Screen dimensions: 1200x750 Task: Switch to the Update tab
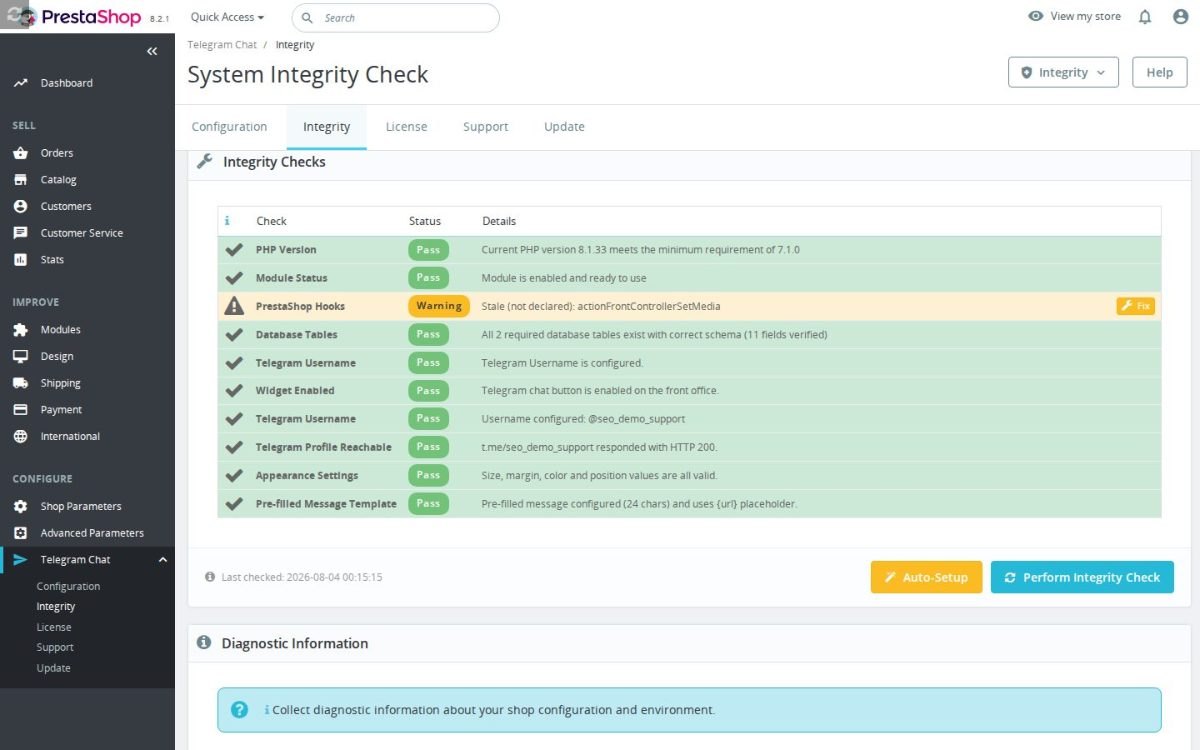point(564,127)
